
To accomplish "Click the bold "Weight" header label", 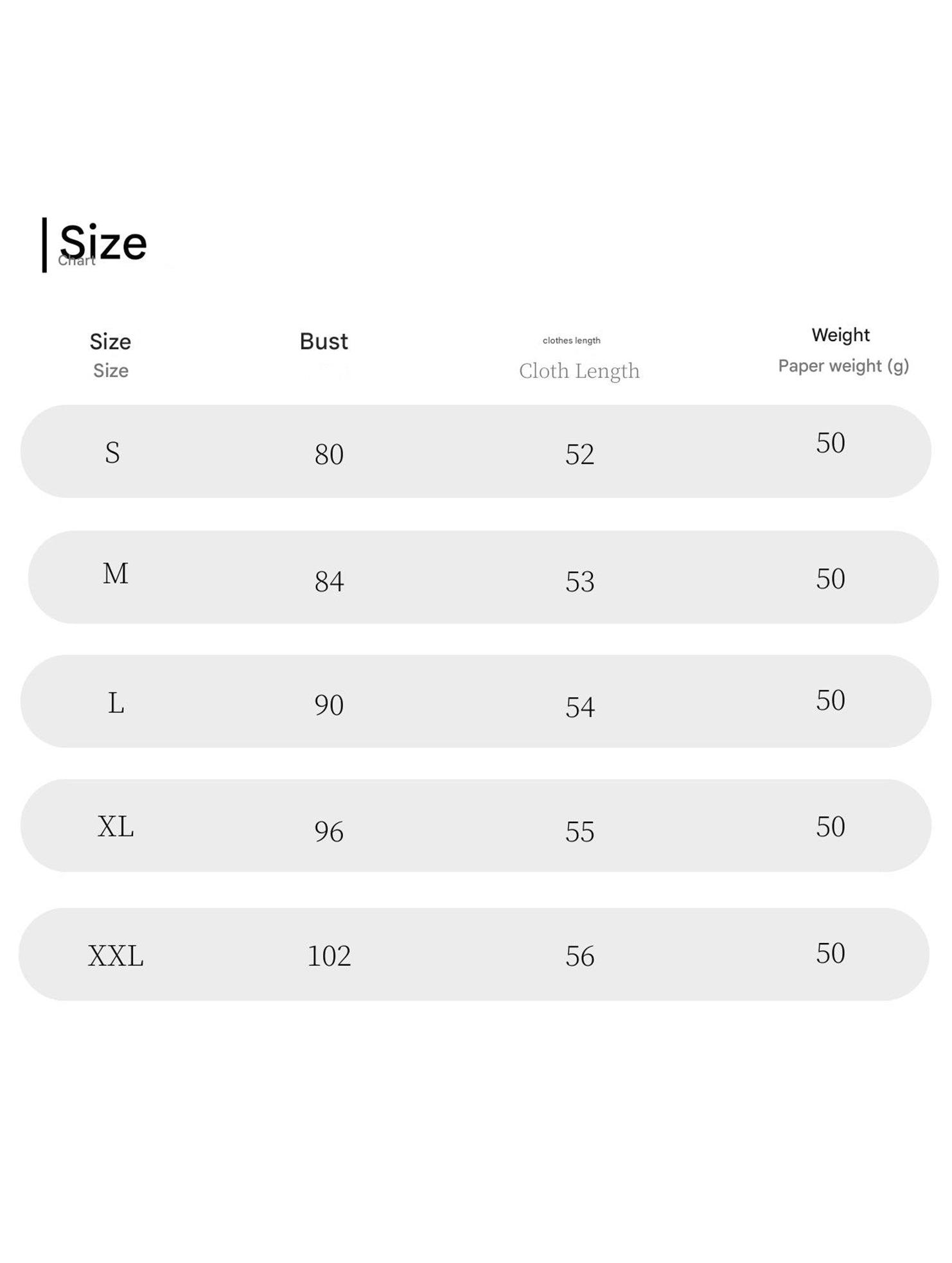I will pyautogui.click(x=840, y=335).
